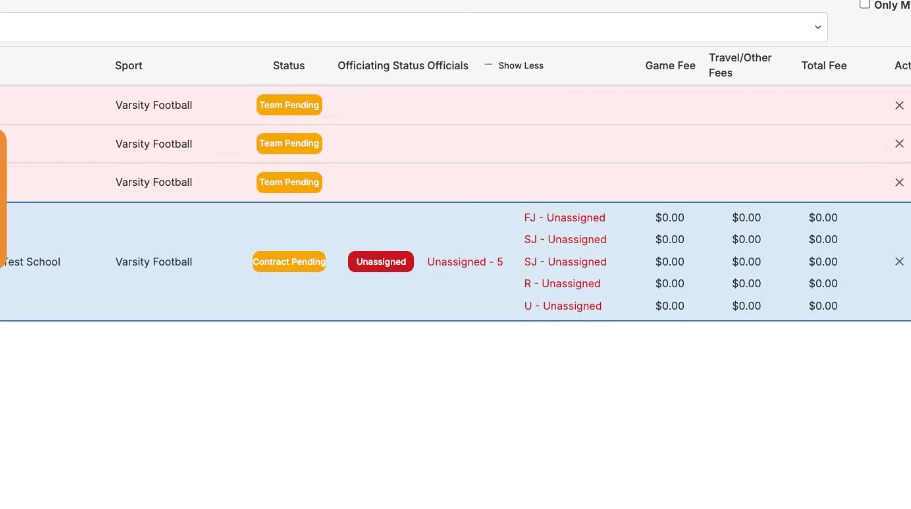Open the 'Unassigned - 5' officials link

pos(465,262)
